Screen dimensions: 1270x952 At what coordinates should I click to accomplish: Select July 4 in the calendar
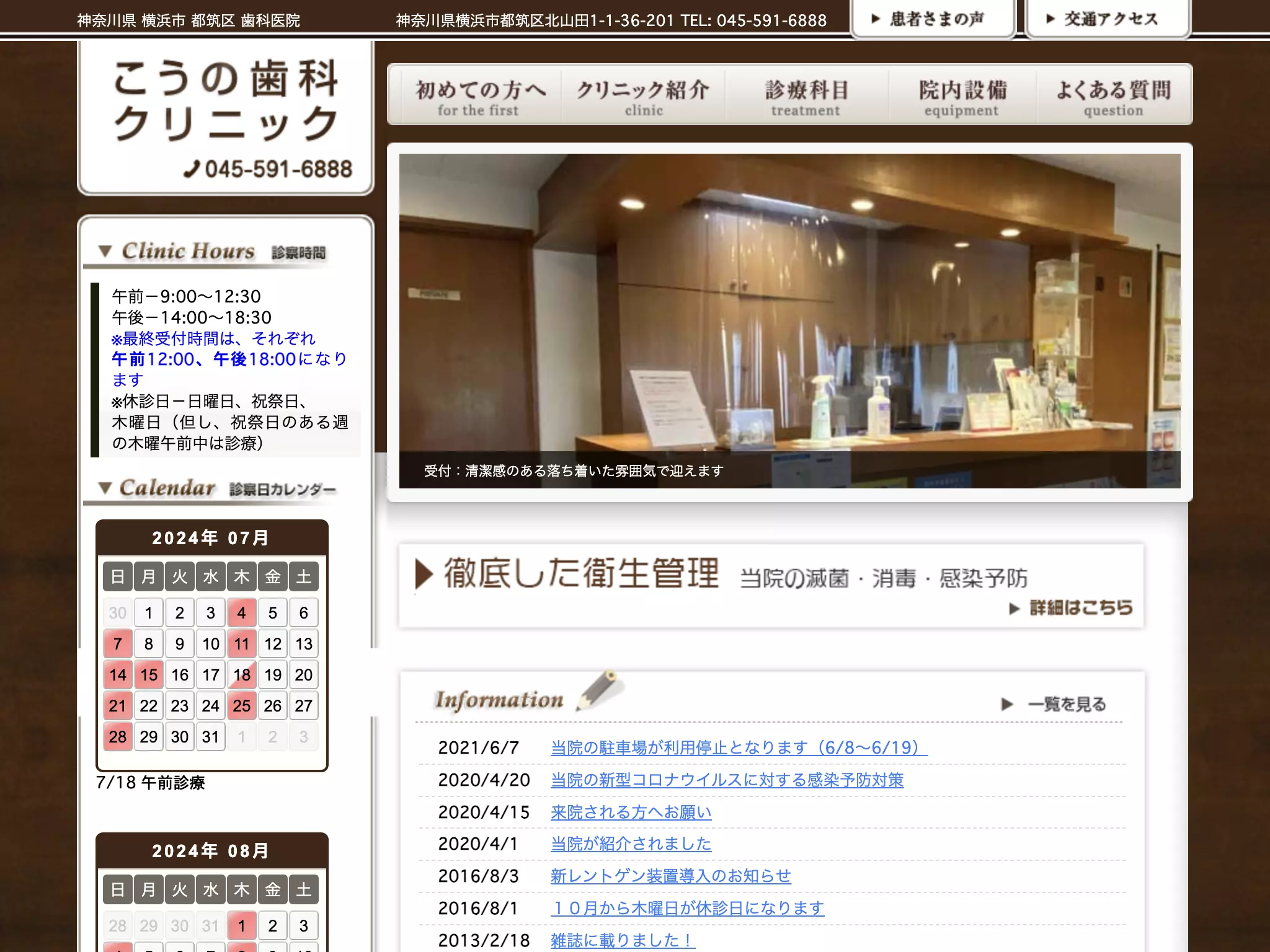pos(242,612)
